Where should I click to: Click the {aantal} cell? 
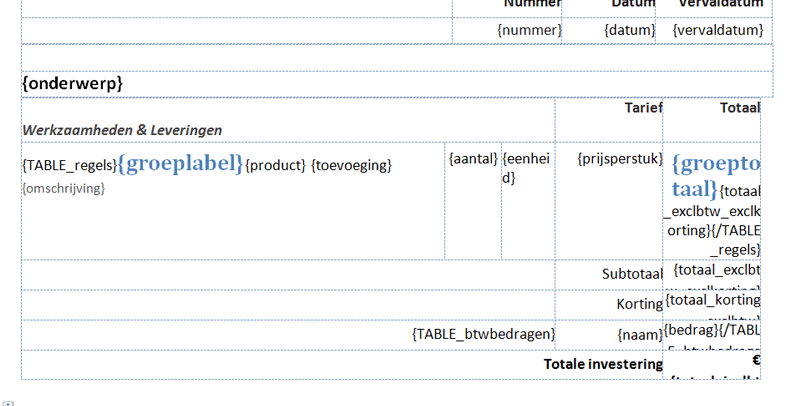(473, 158)
